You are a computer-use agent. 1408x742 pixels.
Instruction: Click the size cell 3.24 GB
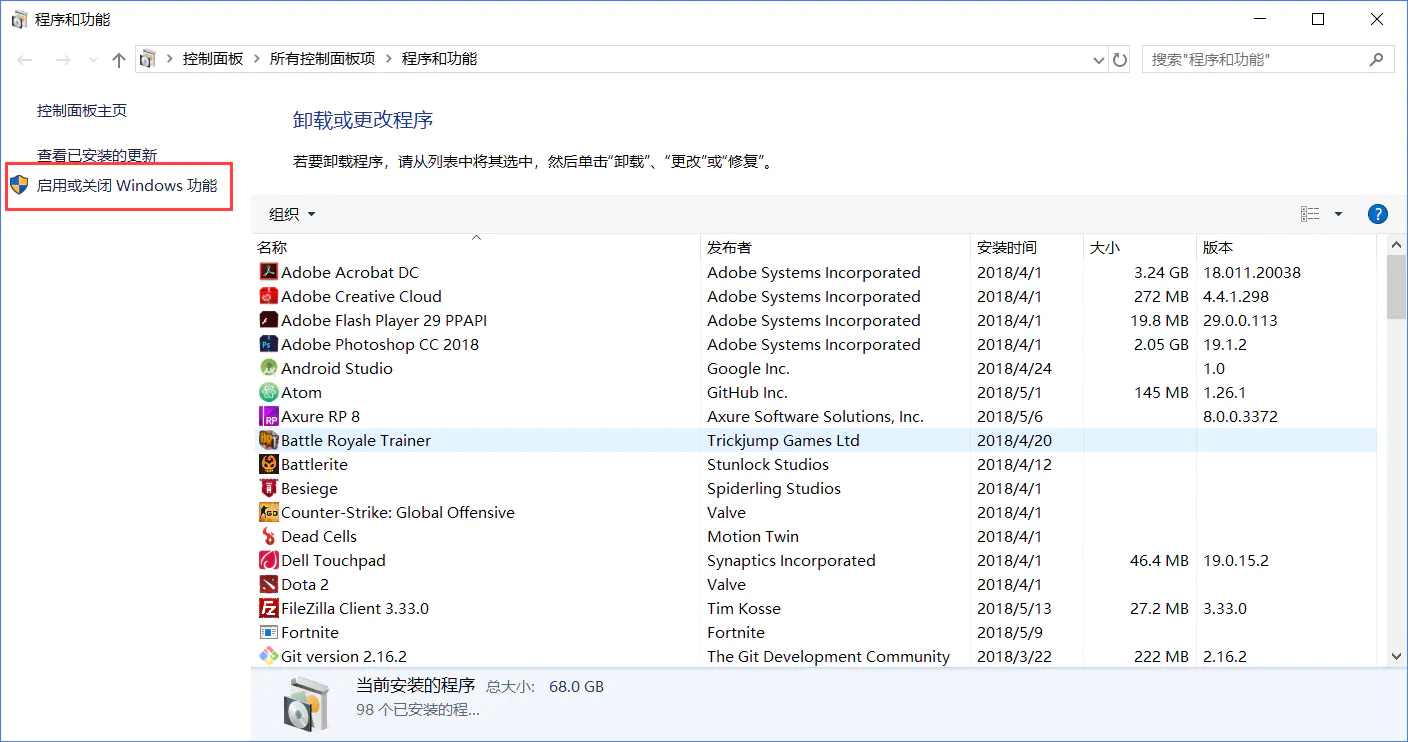(1161, 272)
